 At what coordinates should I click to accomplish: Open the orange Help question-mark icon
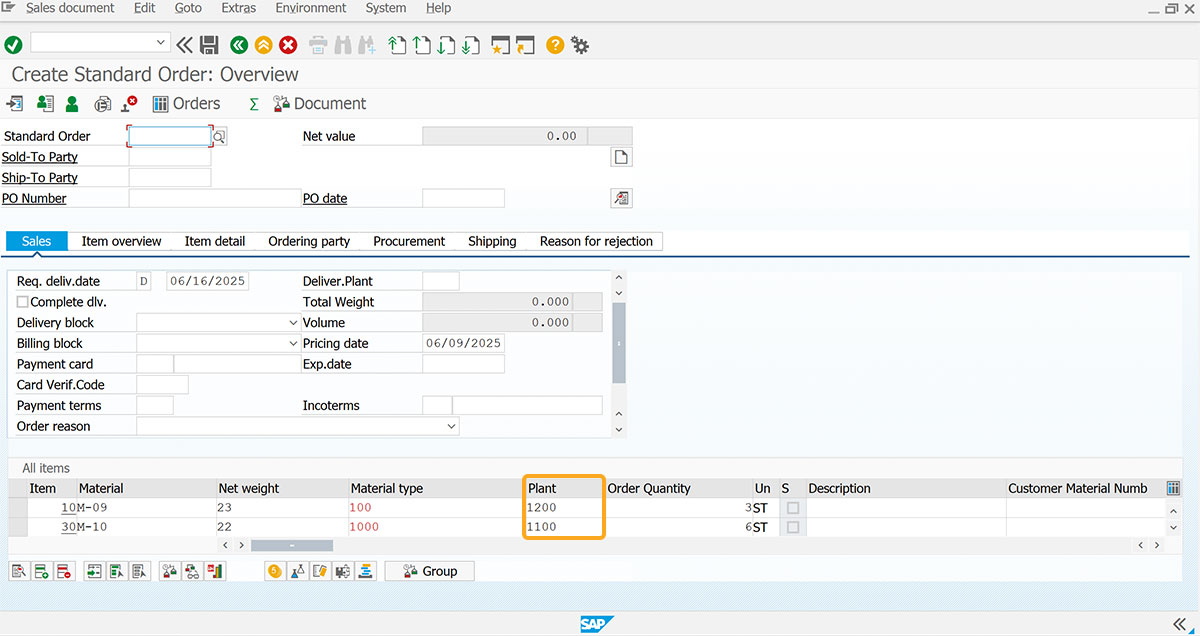click(x=555, y=44)
